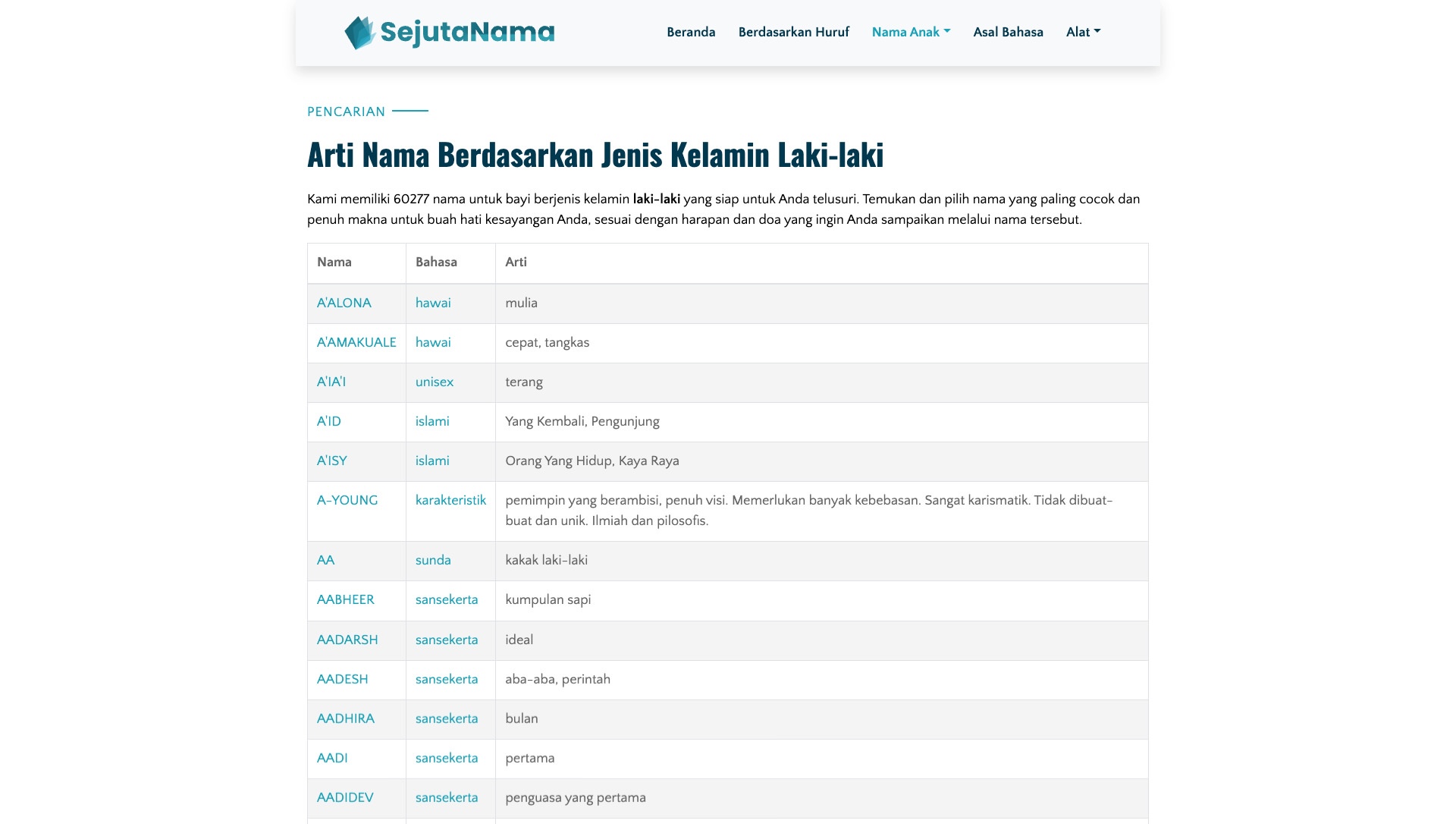Viewport: 1456px width, 824px height.
Task: Select the unisex language link
Action: tap(434, 382)
